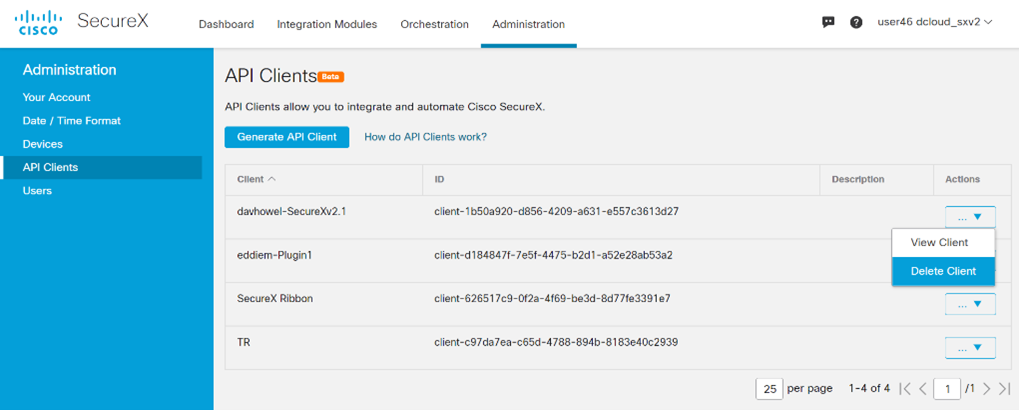Image resolution: width=1019 pixels, height=410 pixels.
Task: Open actions dropdown for davhowel-SecureXv2.1
Action: click(x=970, y=216)
